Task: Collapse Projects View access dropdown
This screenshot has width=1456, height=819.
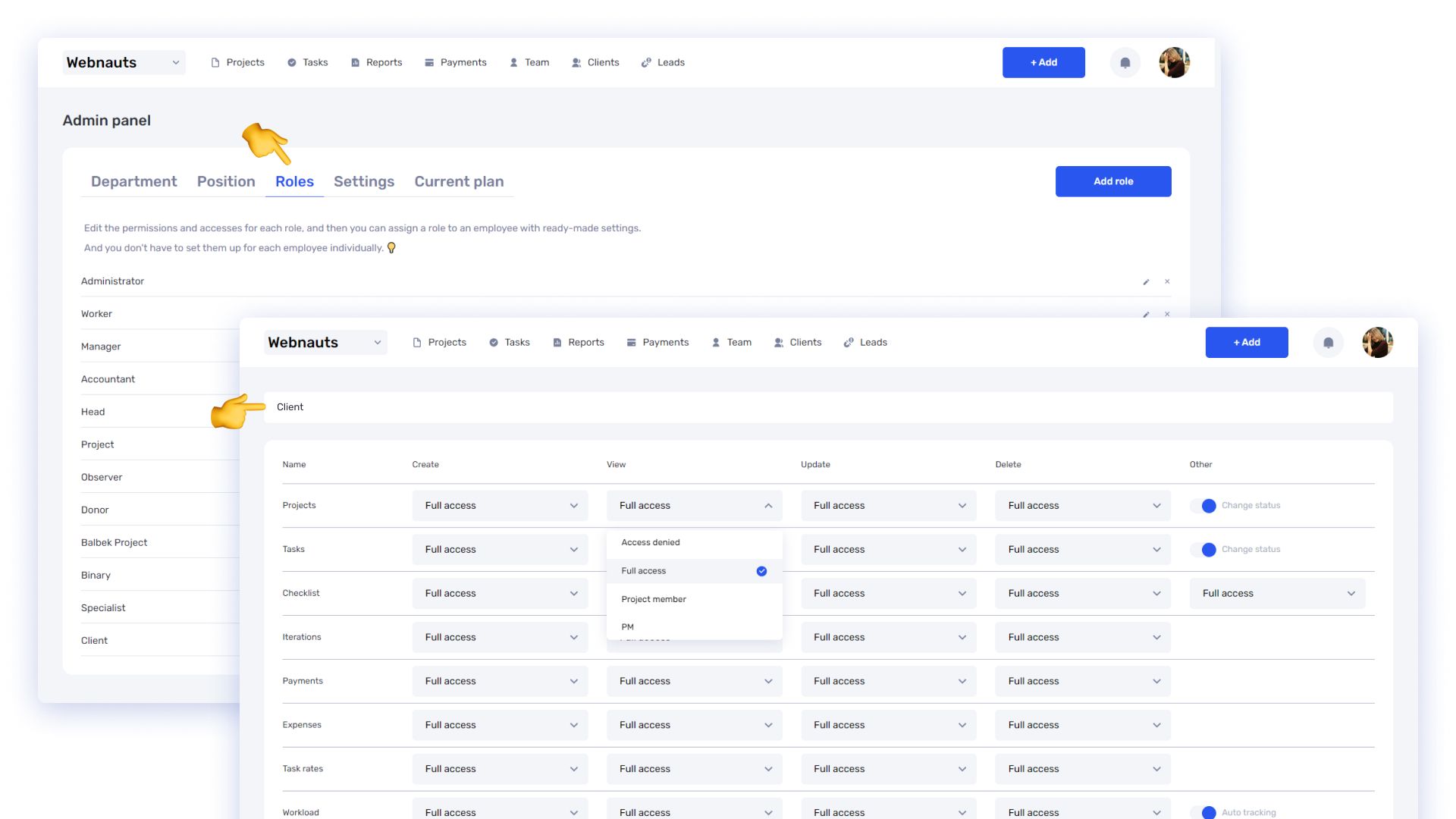Action: [695, 506]
